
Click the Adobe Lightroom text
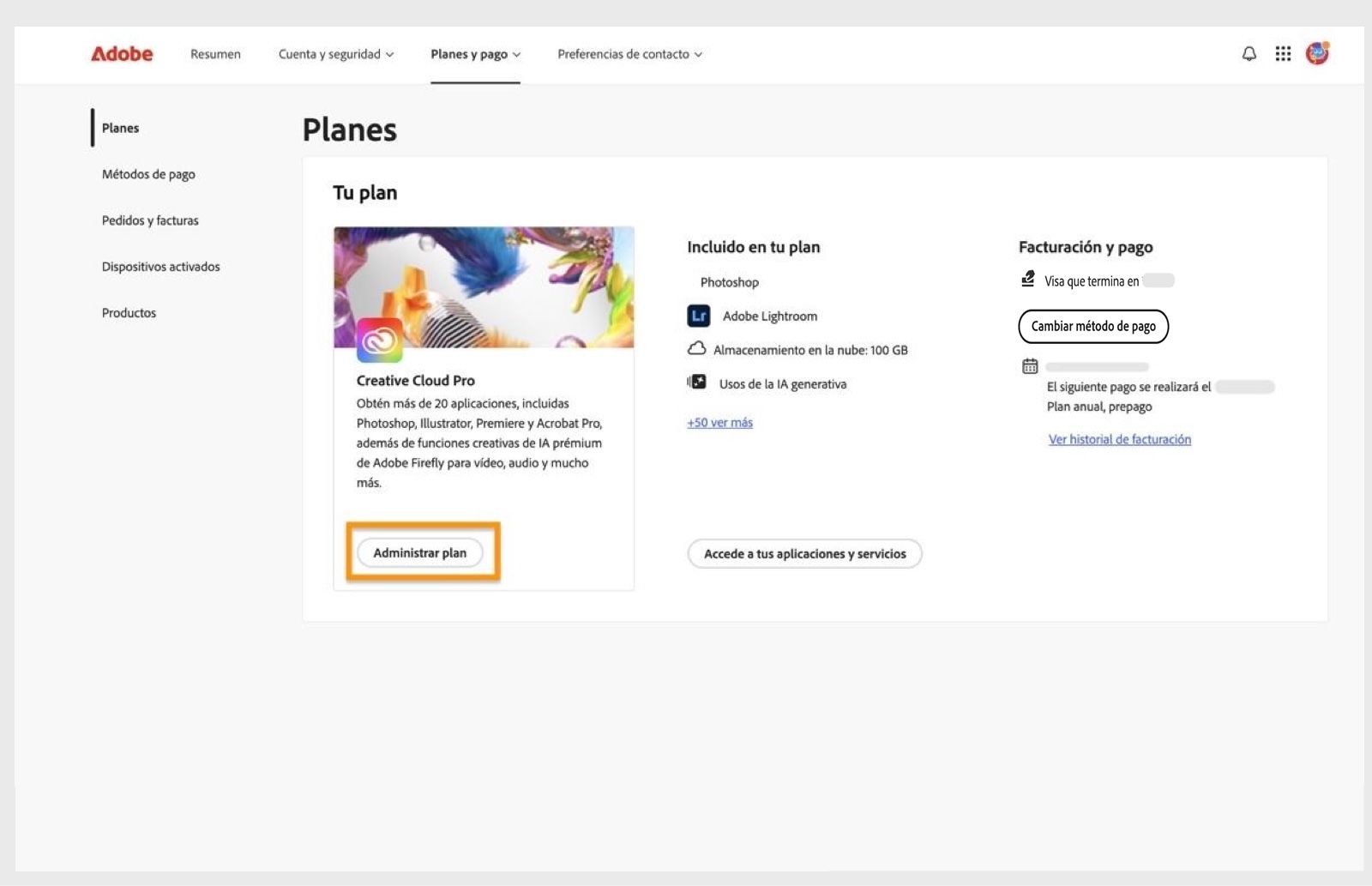point(769,316)
